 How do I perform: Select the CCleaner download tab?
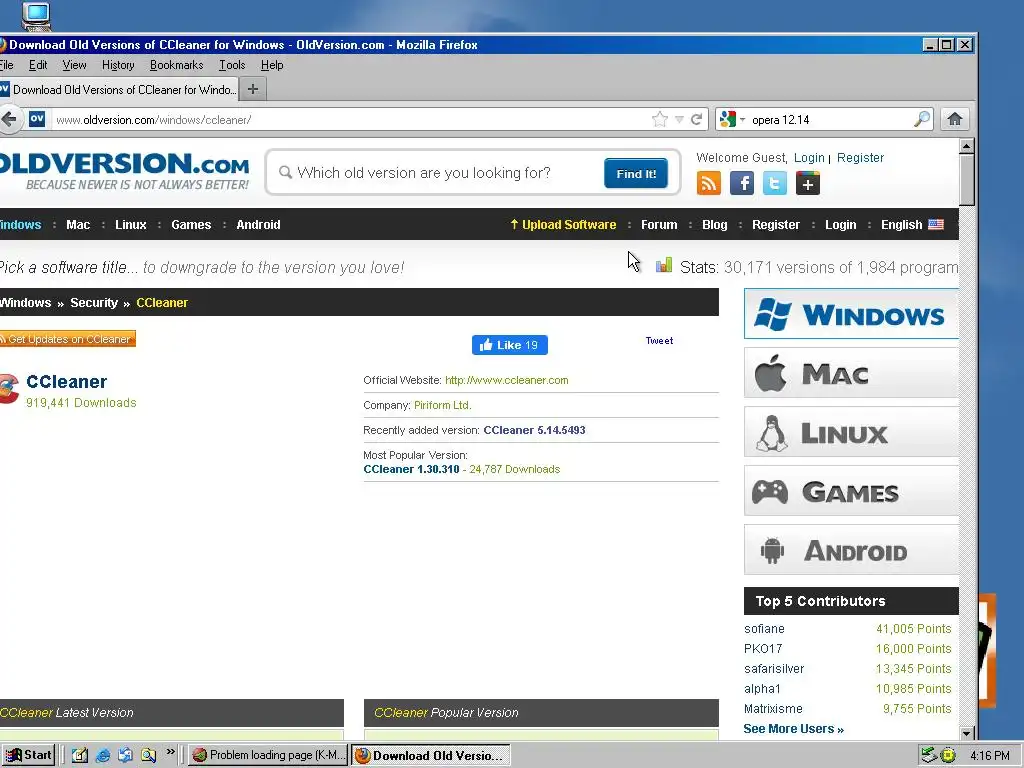coord(119,89)
